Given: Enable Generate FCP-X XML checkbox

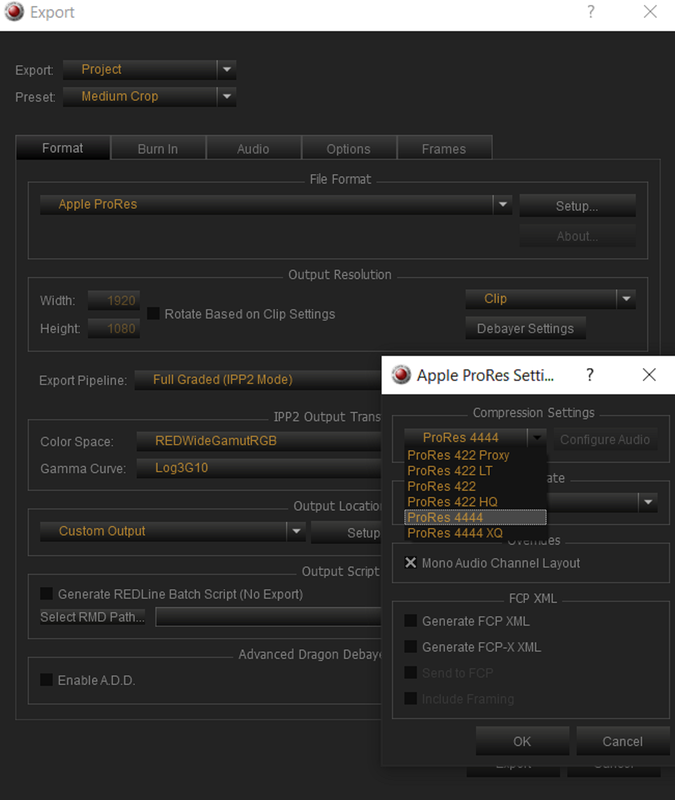Looking at the screenshot, I should 410,646.
